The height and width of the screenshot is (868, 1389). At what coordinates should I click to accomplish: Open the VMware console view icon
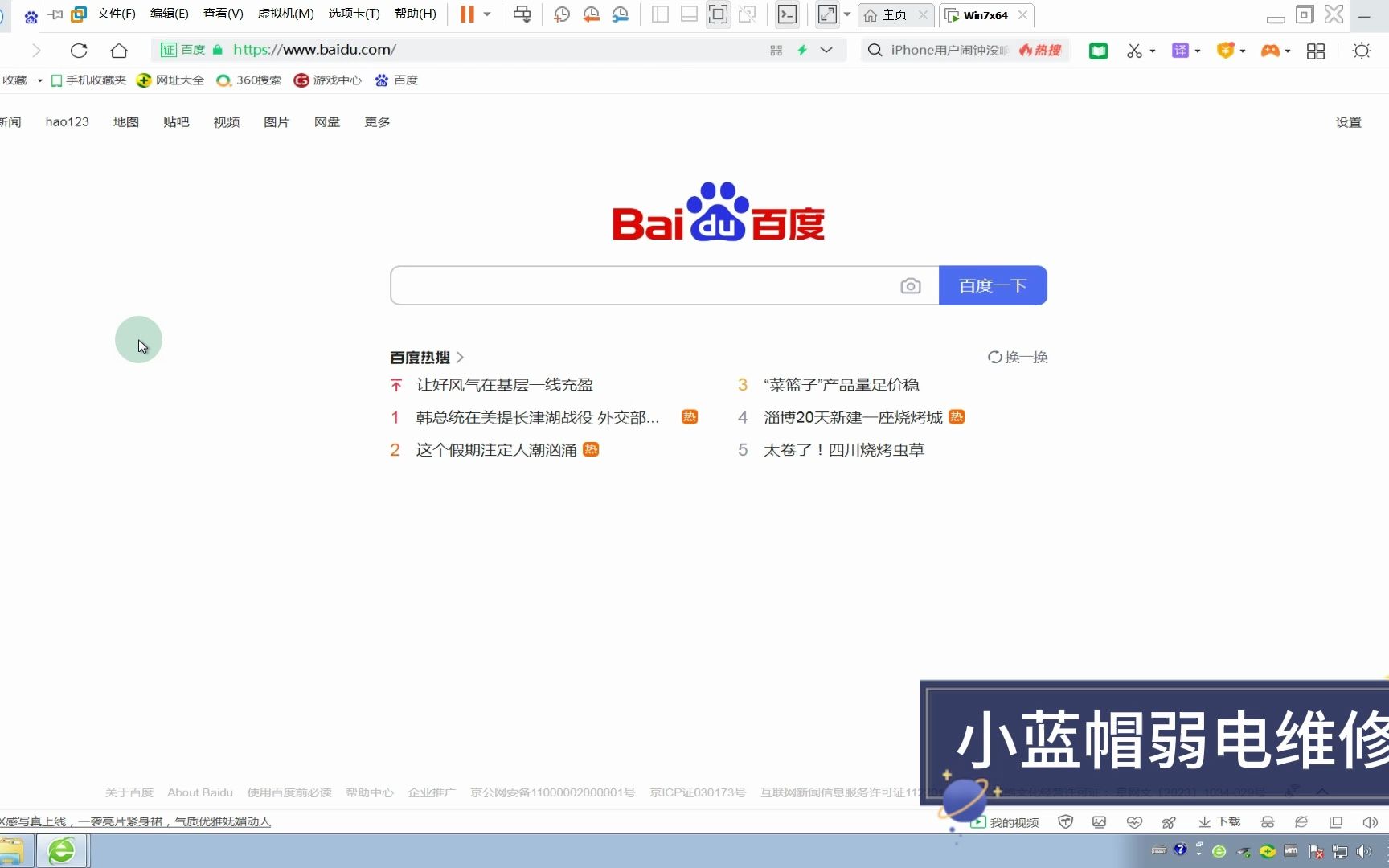coord(787,14)
